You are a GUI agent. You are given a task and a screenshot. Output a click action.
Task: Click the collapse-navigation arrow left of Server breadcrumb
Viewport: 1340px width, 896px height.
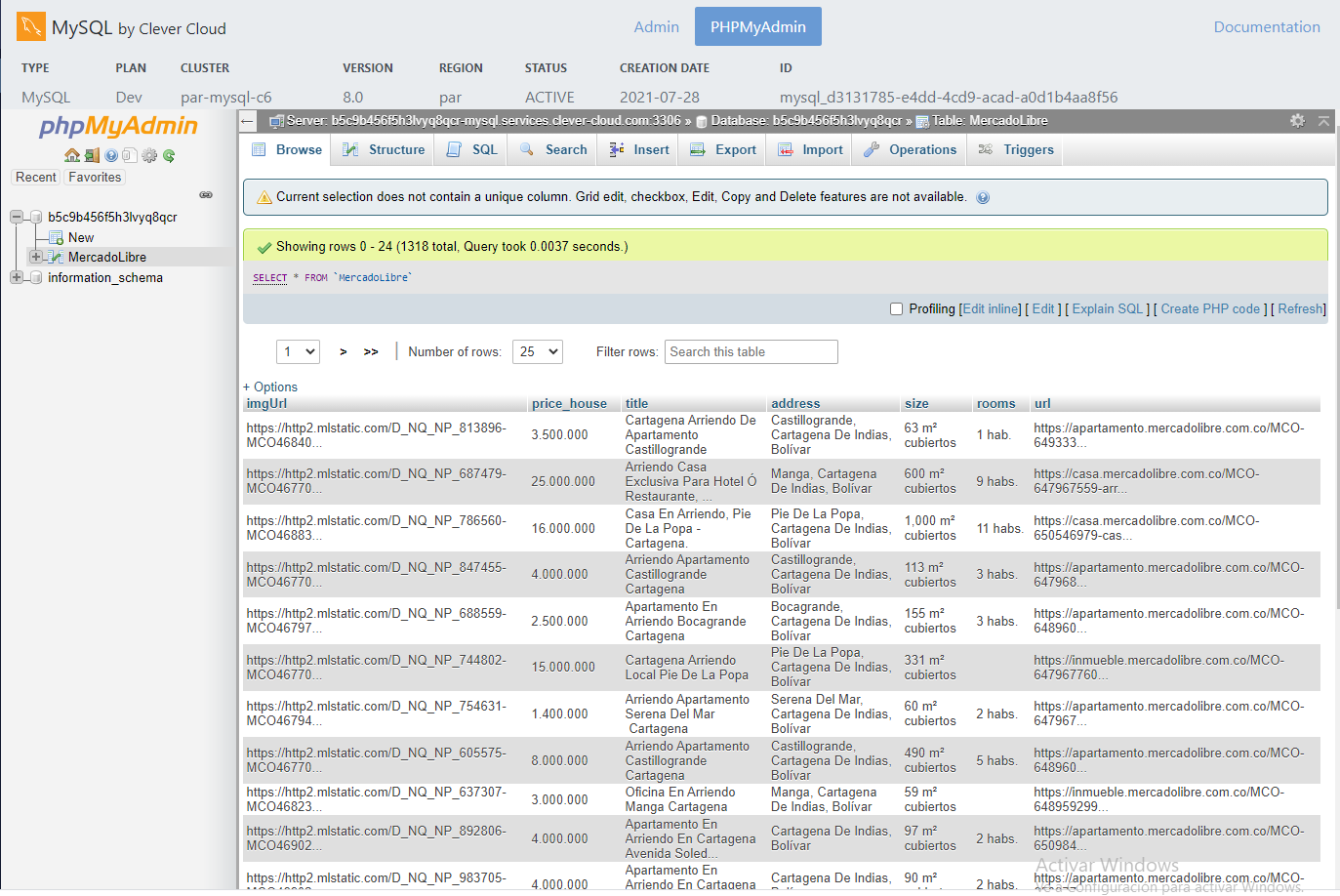(x=247, y=121)
